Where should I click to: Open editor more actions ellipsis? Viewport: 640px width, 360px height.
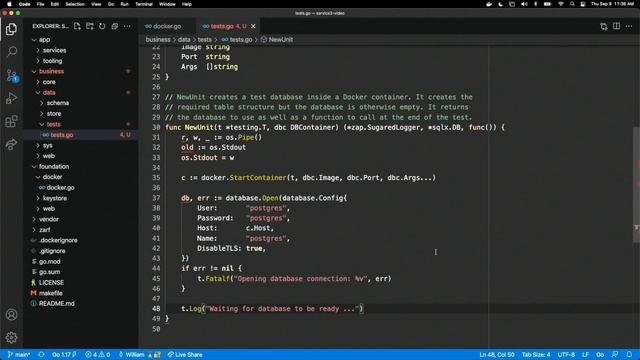[629, 26]
